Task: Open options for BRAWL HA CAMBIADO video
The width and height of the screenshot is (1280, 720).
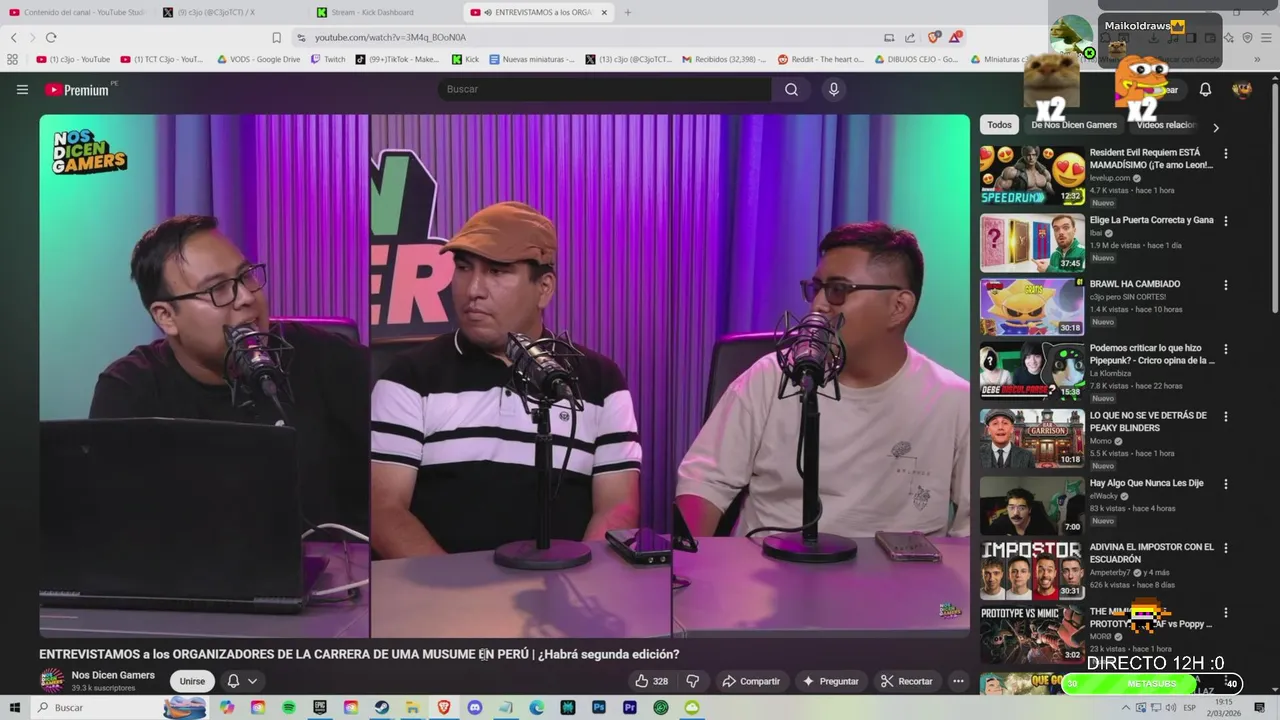Action: pyautogui.click(x=1226, y=285)
